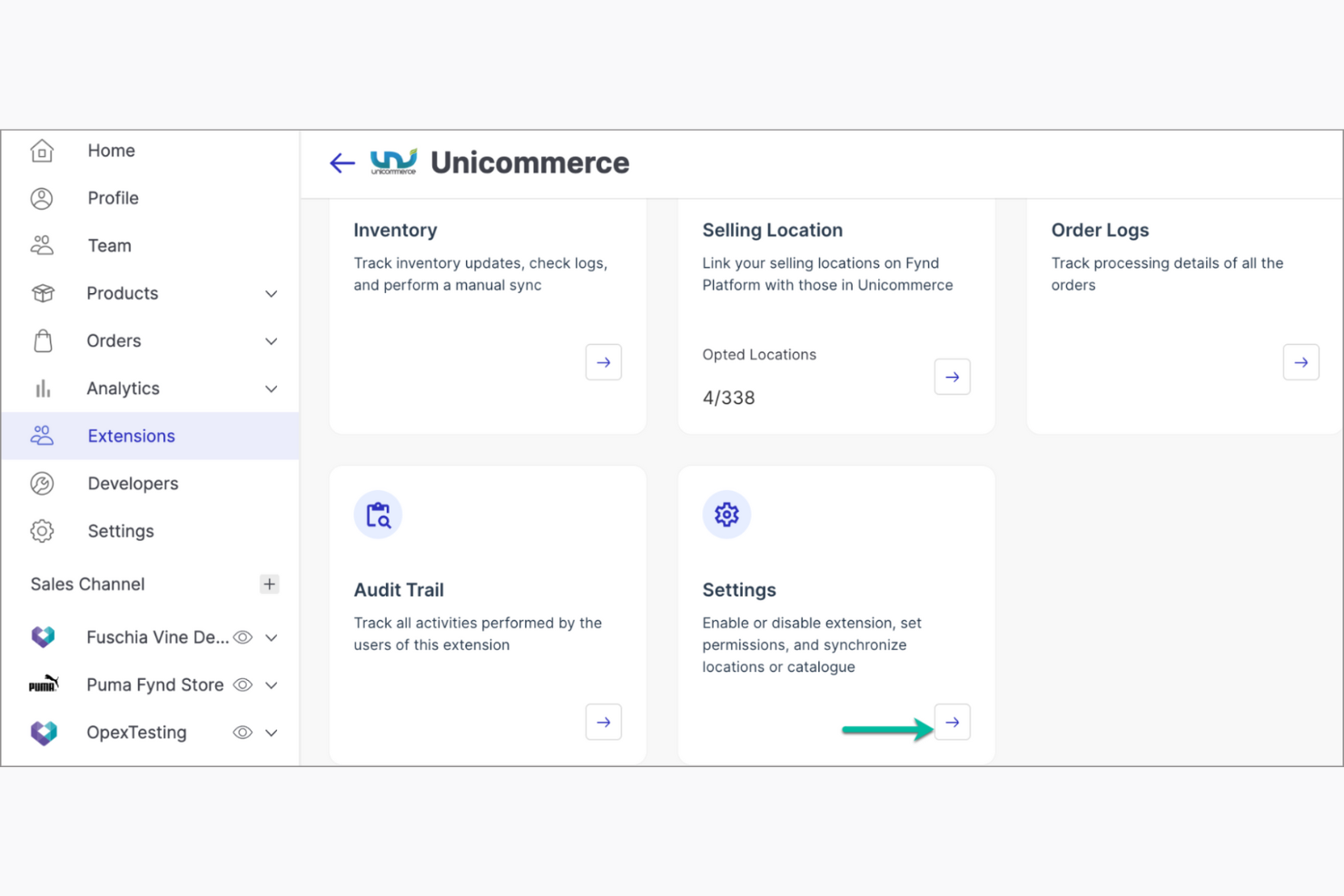Add a sales channel with plus icon
This screenshot has width=1344, height=896.
point(269,584)
